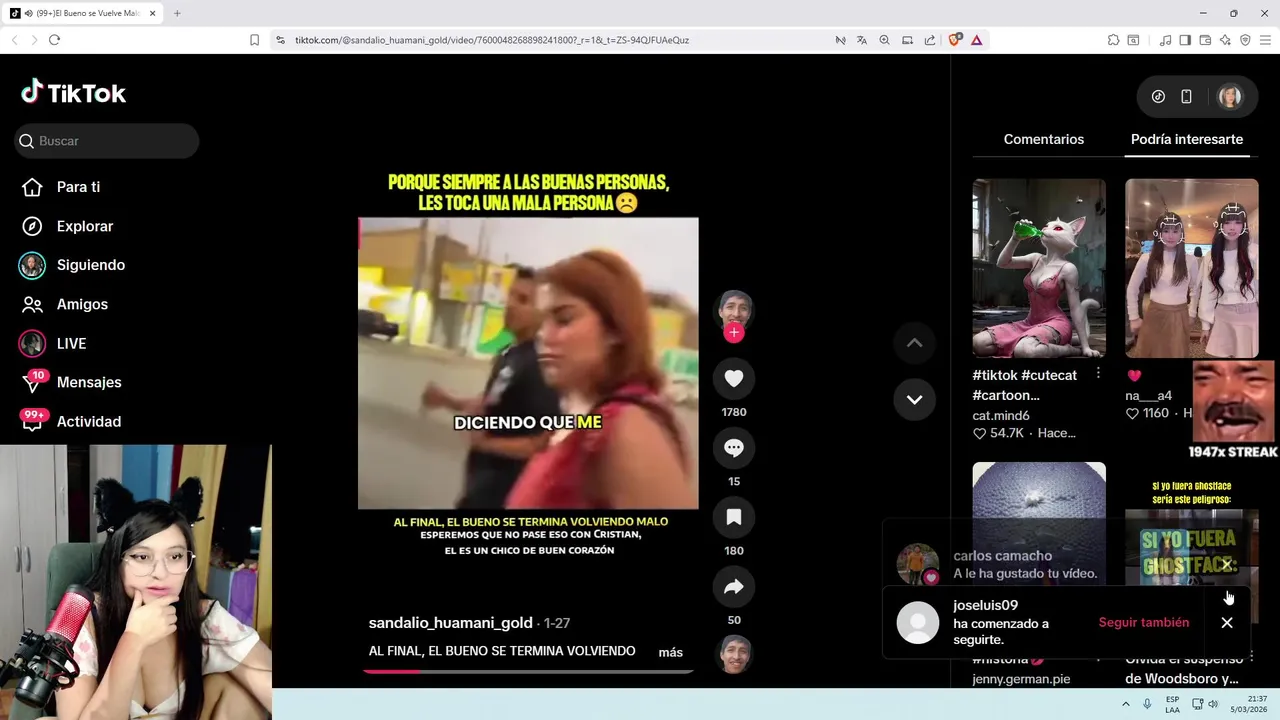Open cat.mind6 profile link
Image resolution: width=1280 pixels, height=720 pixels.
pos(1001,415)
